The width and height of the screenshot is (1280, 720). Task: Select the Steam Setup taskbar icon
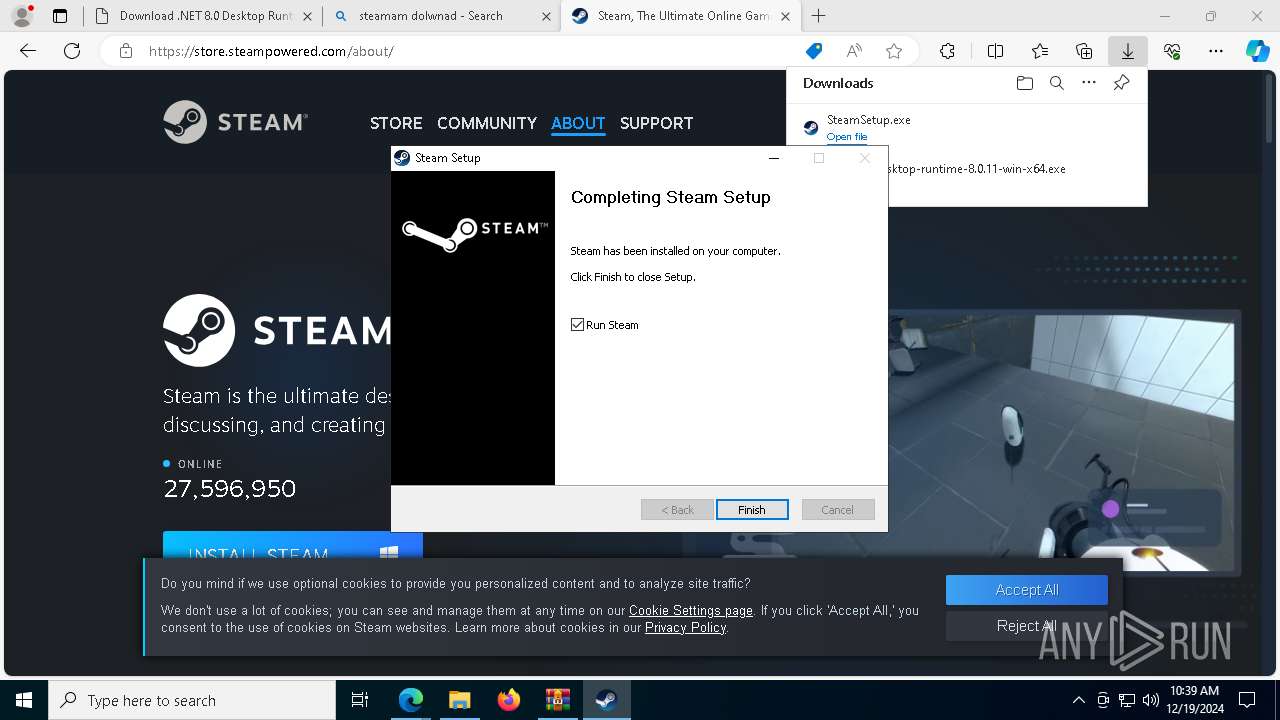(606, 700)
